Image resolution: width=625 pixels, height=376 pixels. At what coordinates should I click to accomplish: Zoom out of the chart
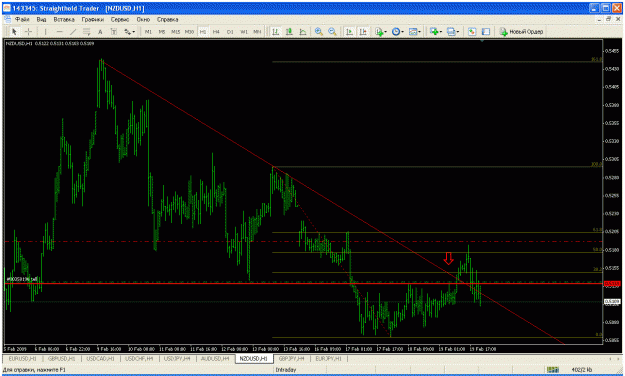point(332,31)
